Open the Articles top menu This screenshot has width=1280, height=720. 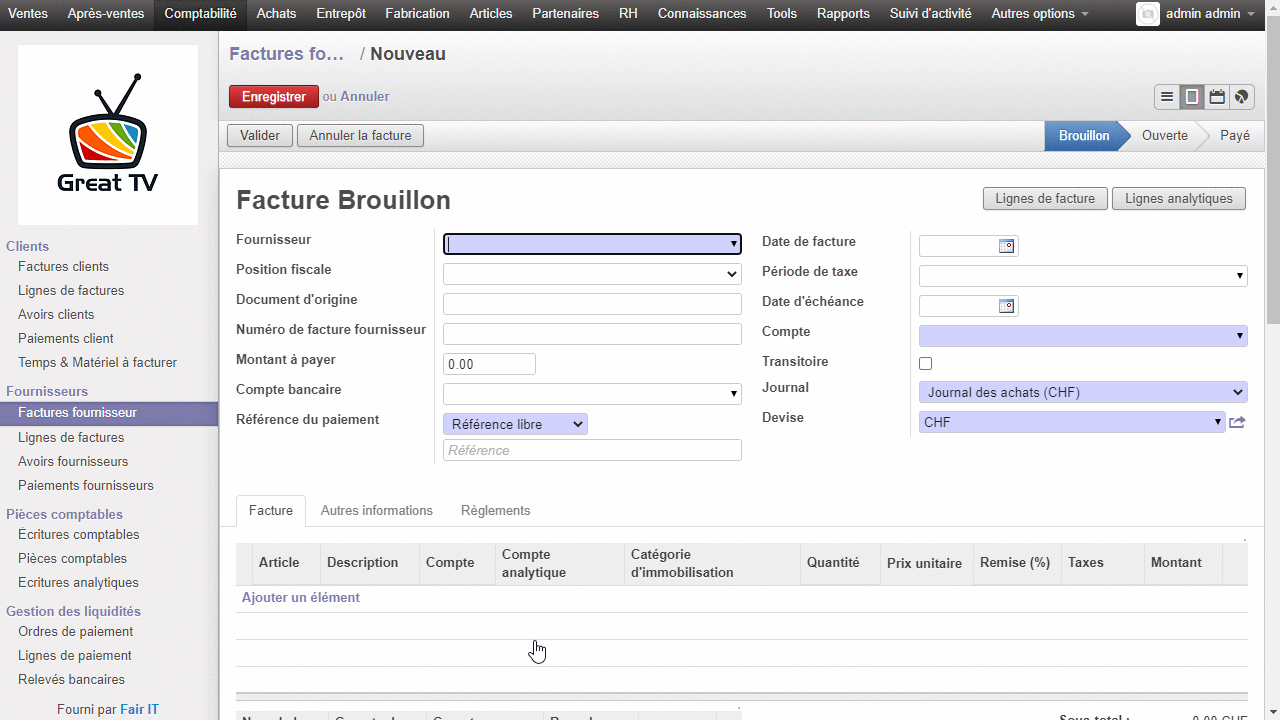[491, 14]
